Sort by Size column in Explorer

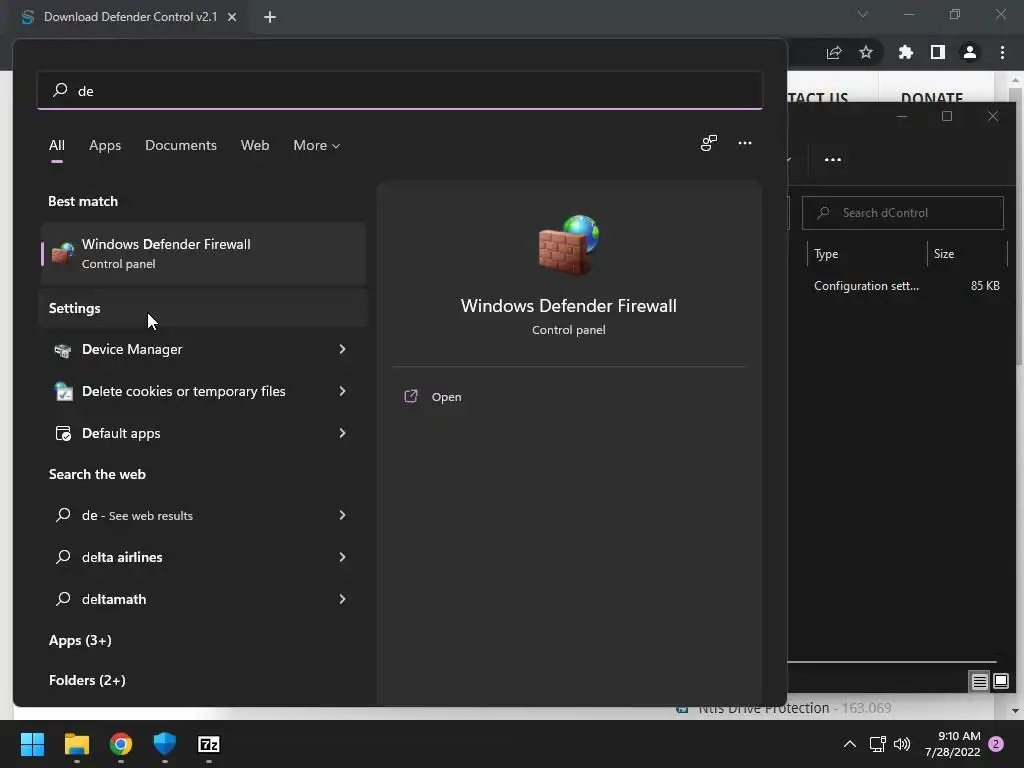click(x=967, y=254)
